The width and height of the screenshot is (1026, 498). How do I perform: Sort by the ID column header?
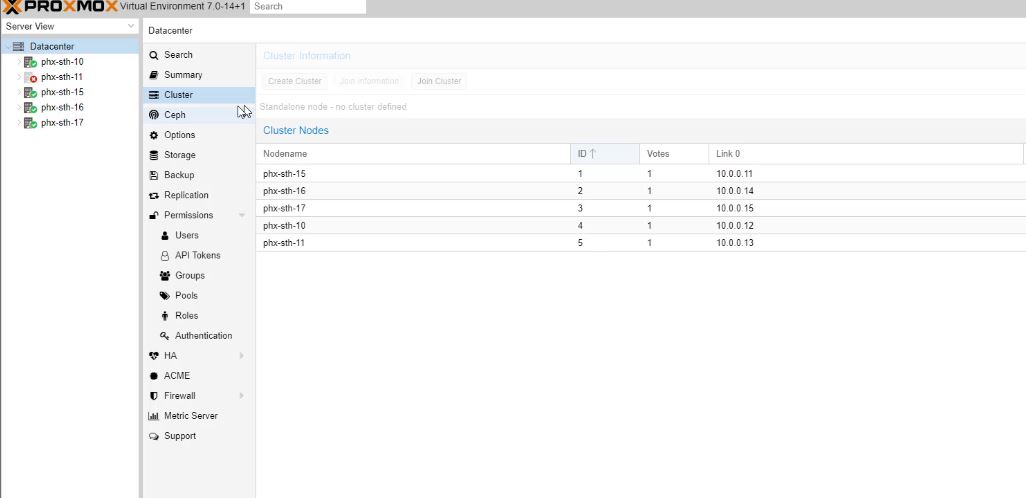click(605, 154)
